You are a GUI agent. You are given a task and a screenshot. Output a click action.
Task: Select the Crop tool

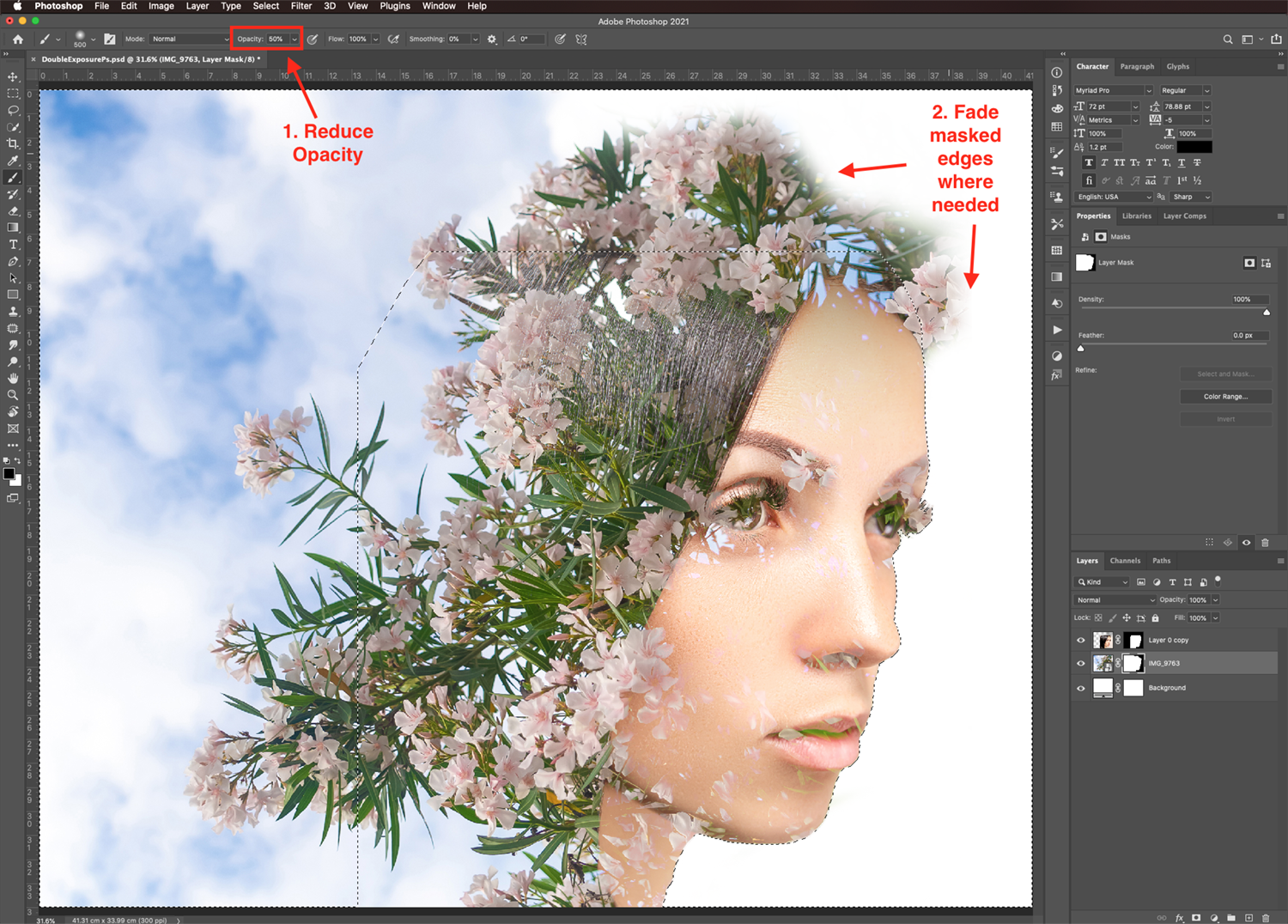pos(13,144)
